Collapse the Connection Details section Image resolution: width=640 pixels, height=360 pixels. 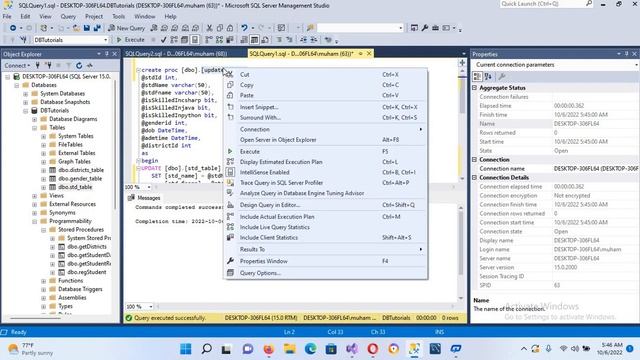[x=474, y=178]
